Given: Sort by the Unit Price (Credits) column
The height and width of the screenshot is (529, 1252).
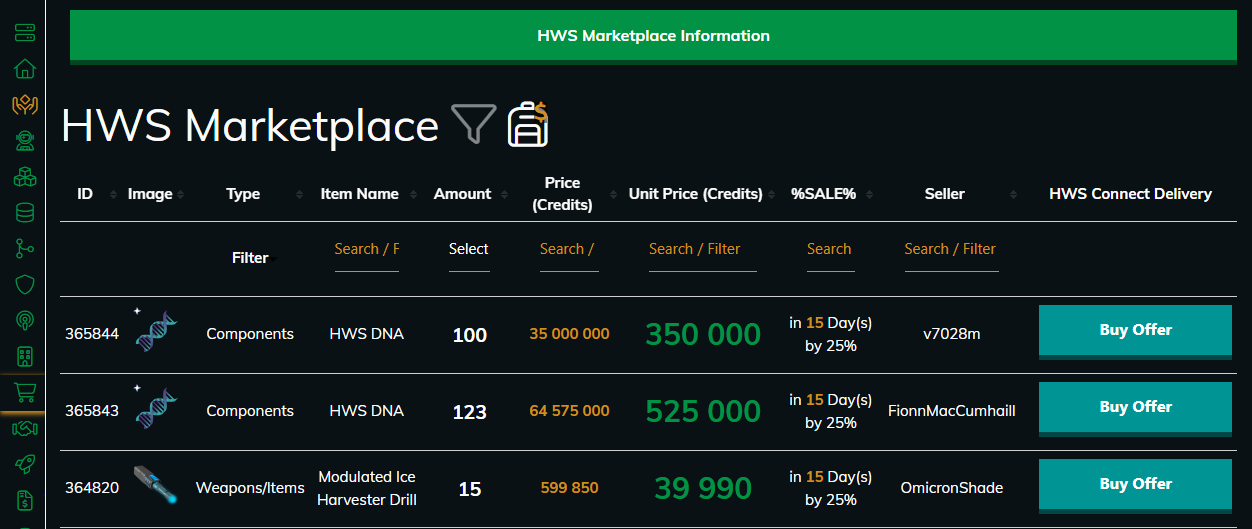Looking at the screenshot, I should pyautogui.click(x=695, y=194).
